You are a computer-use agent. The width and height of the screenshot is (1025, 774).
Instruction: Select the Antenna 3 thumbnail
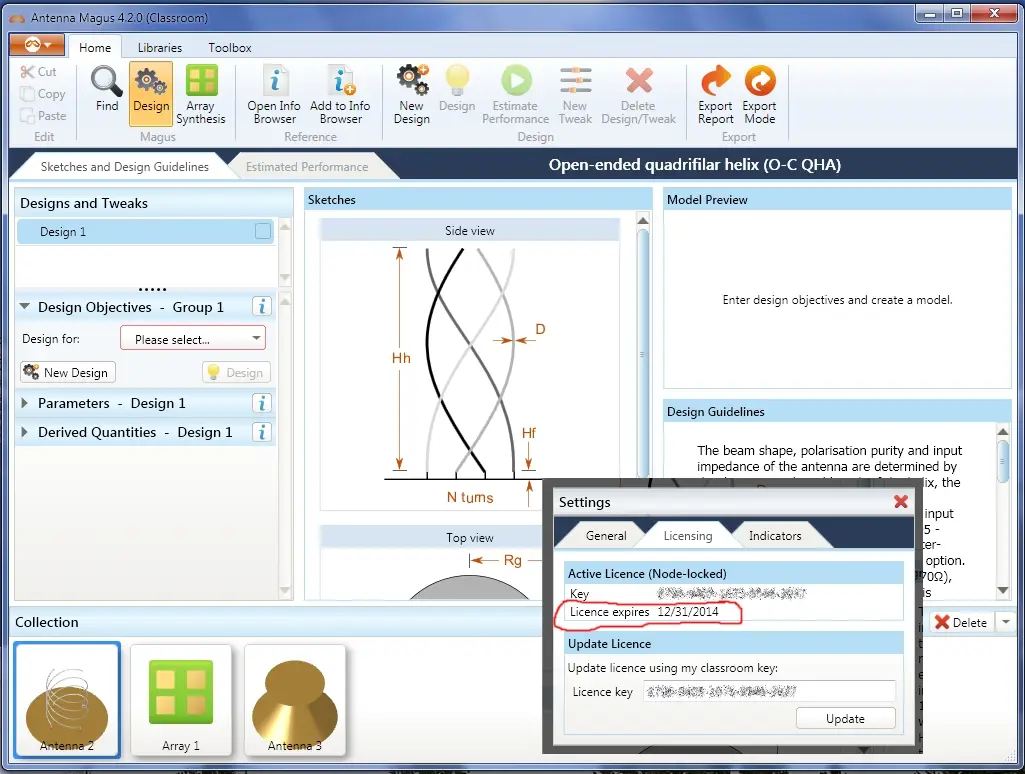pos(294,699)
